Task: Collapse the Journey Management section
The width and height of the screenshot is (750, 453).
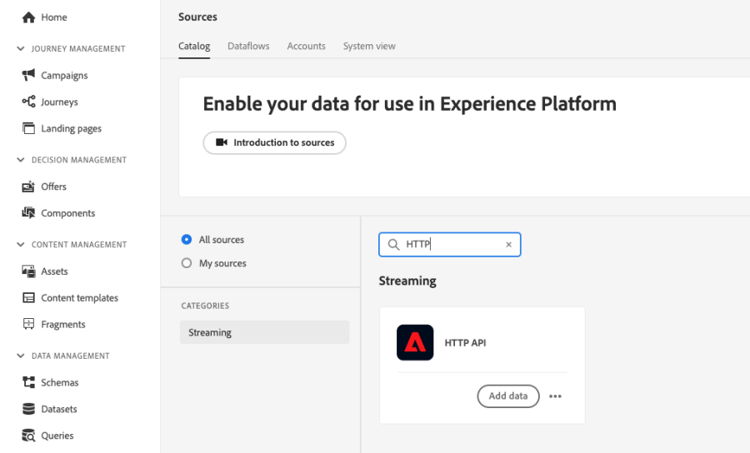Action: [x=21, y=48]
